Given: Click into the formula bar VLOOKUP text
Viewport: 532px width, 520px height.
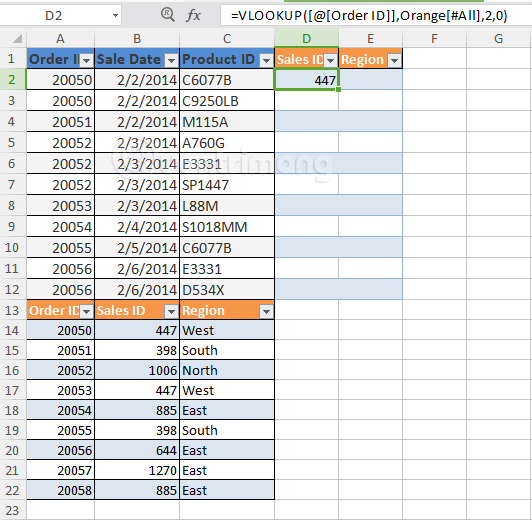Looking at the screenshot, I should pyautogui.click(x=369, y=16).
